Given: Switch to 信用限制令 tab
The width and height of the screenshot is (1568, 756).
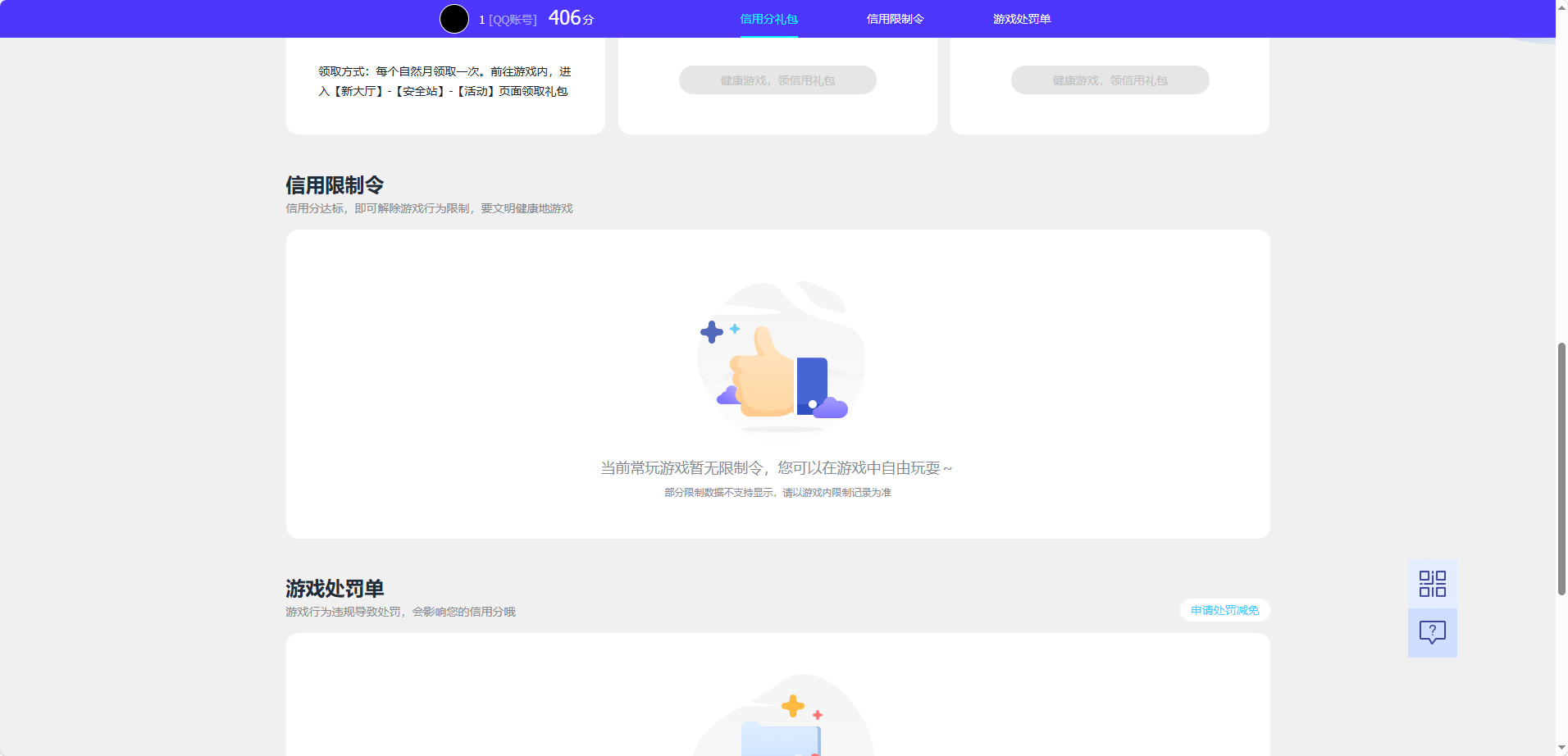Looking at the screenshot, I should click(895, 19).
